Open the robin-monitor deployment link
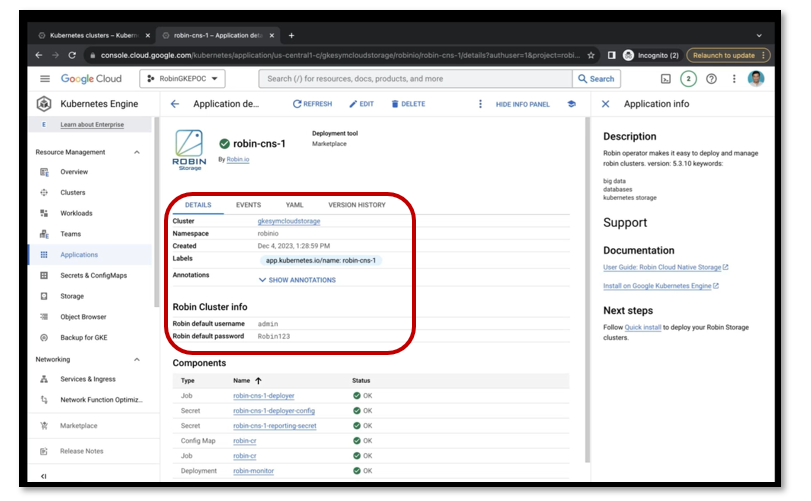Screen dimensions: 811x501 tap(253, 470)
